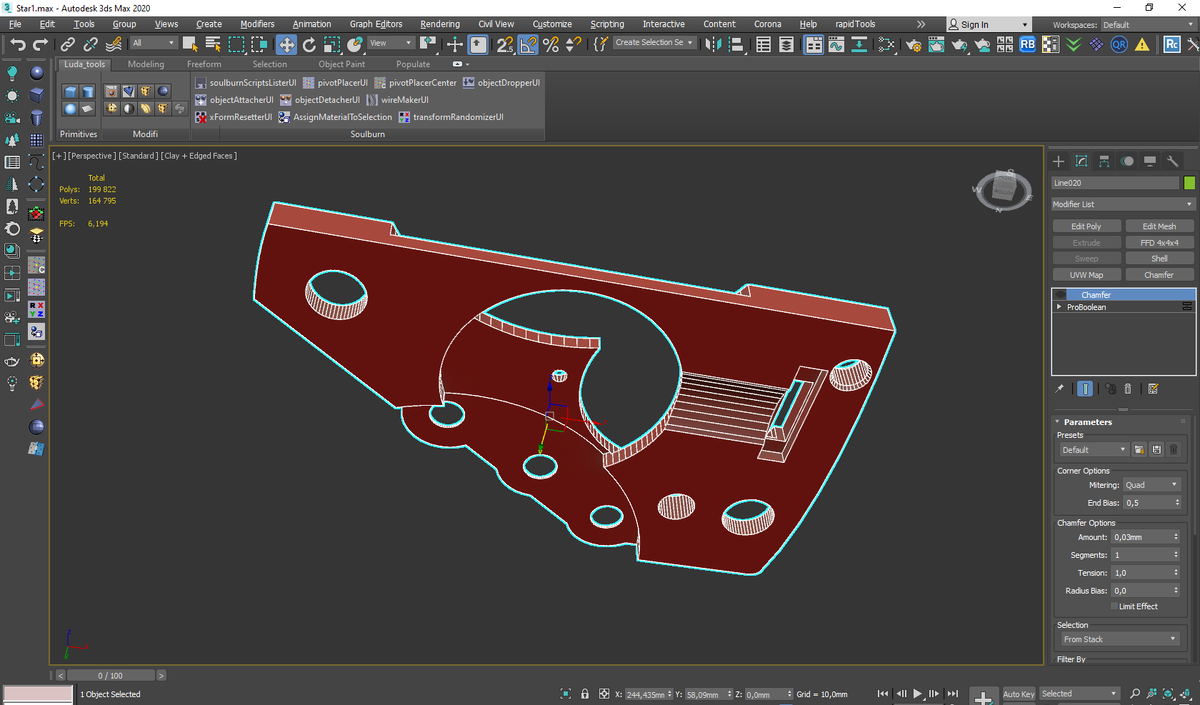
Task: Switch to the Freeform ribbon tab
Action: 204,64
